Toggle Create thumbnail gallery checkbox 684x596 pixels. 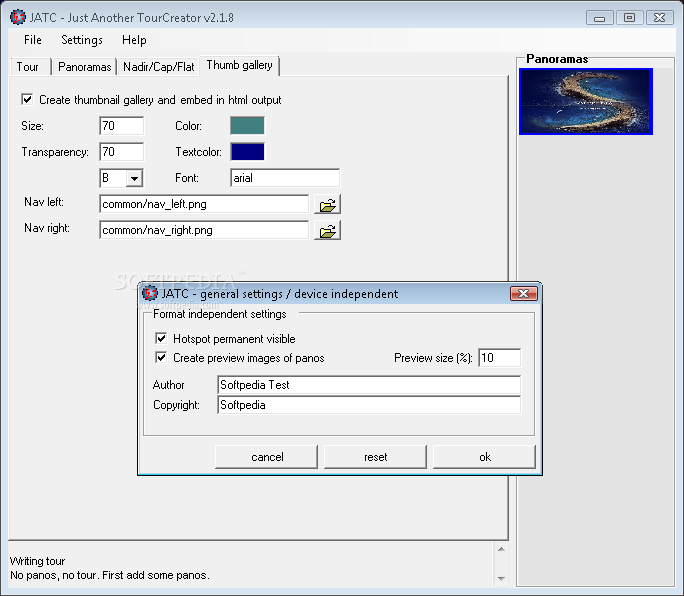[x=27, y=99]
